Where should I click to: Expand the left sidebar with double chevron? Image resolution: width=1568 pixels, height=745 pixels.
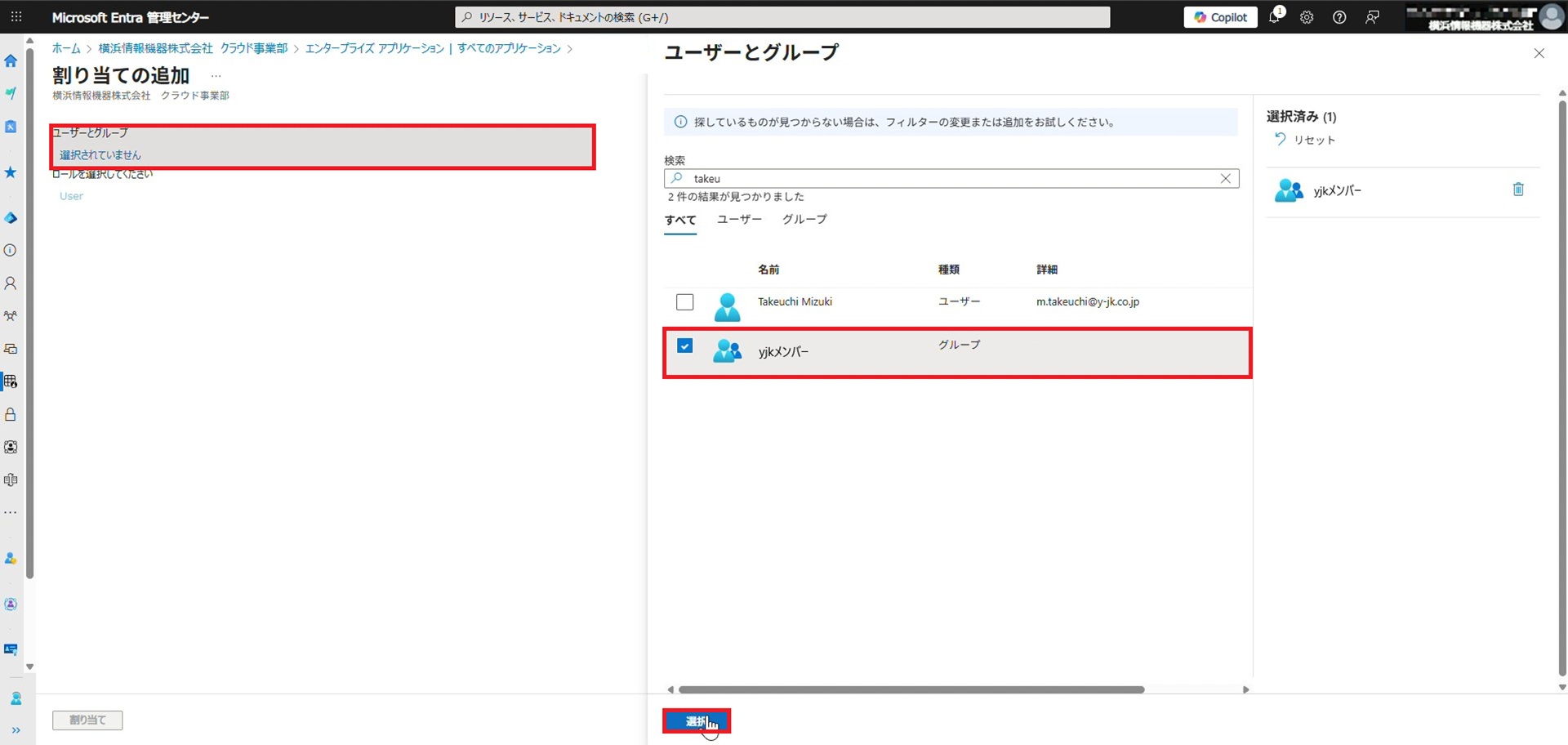coord(16,730)
